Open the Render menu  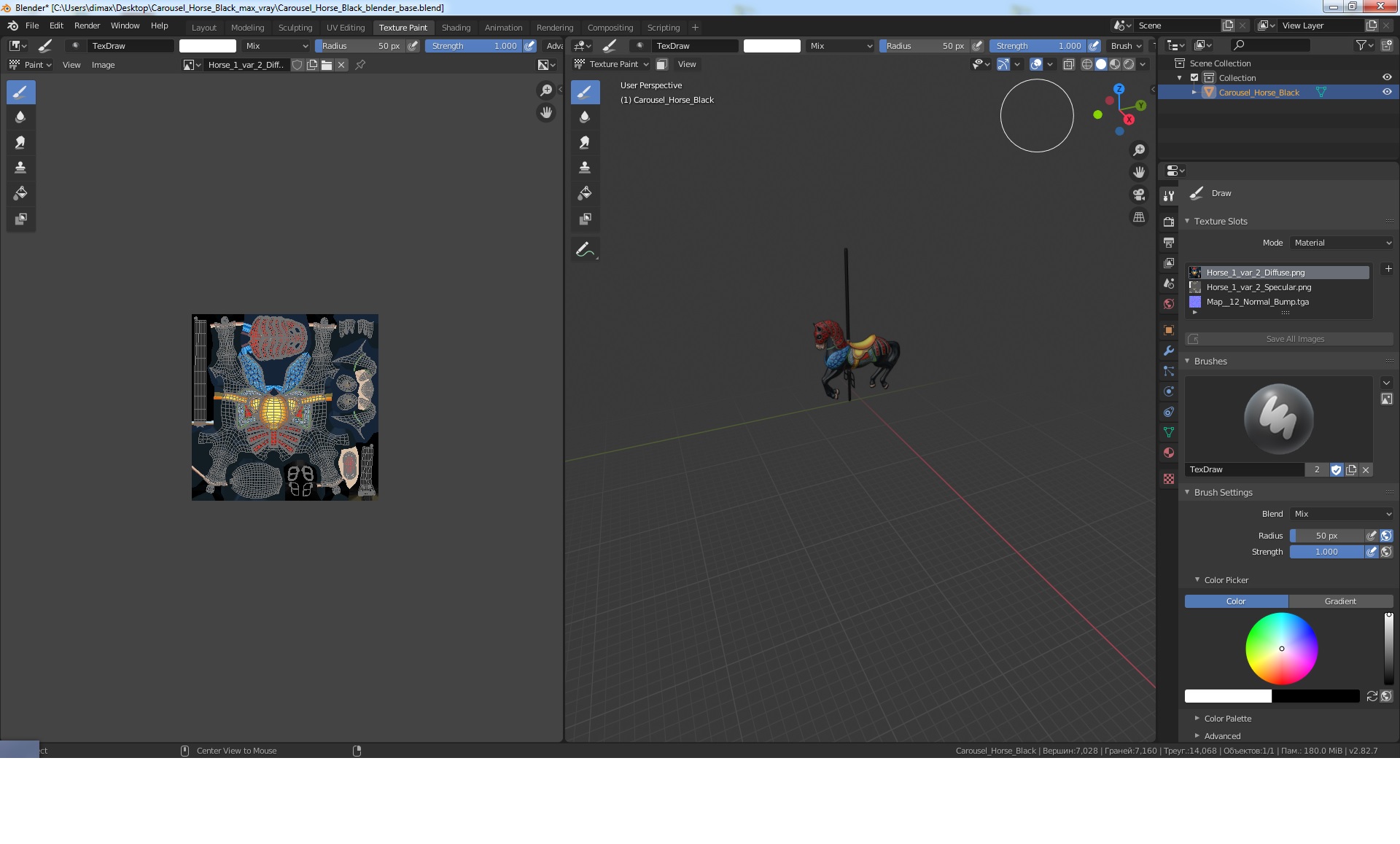point(87,26)
